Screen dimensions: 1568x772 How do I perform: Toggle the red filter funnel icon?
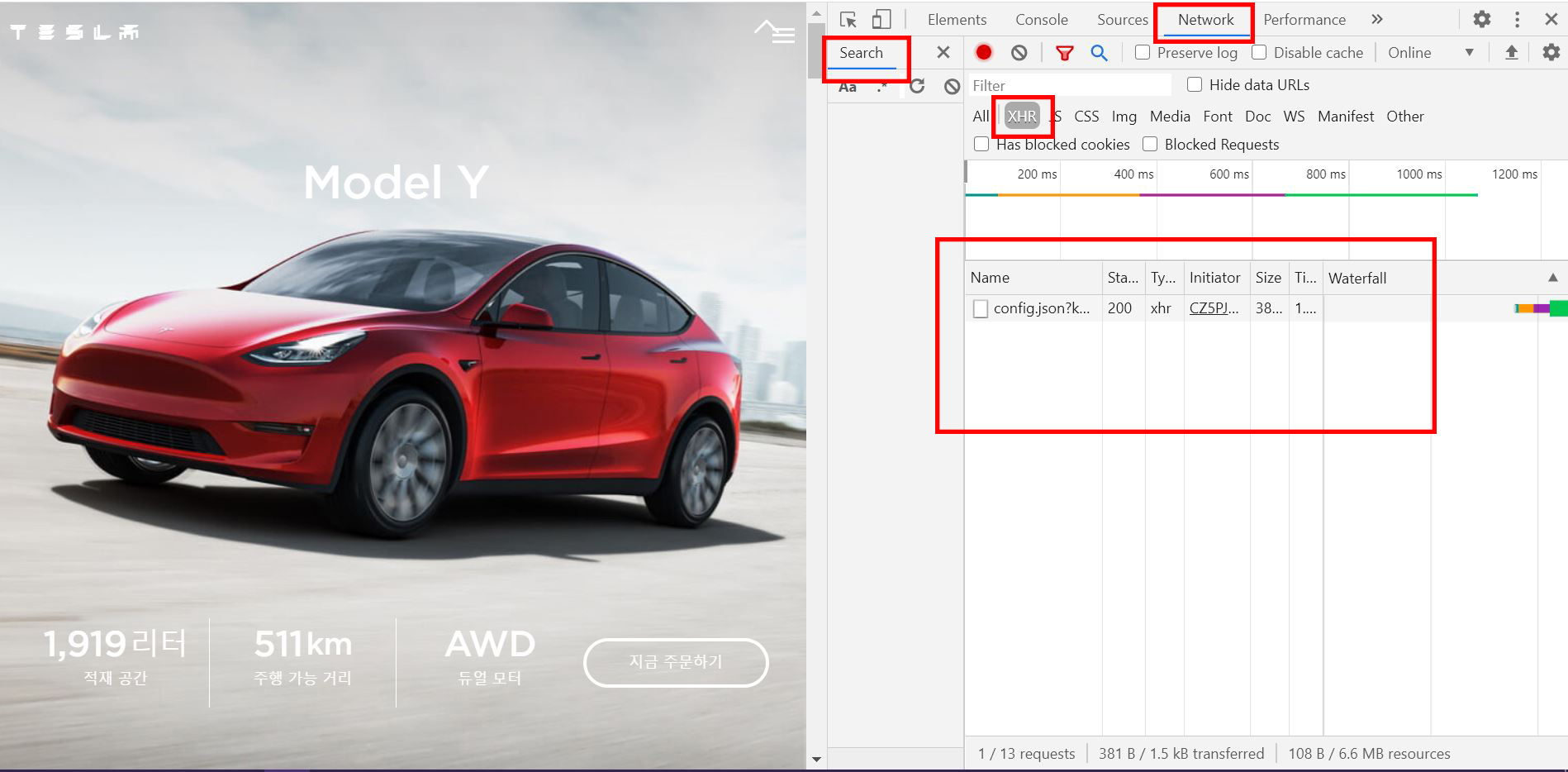(1064, 53)
